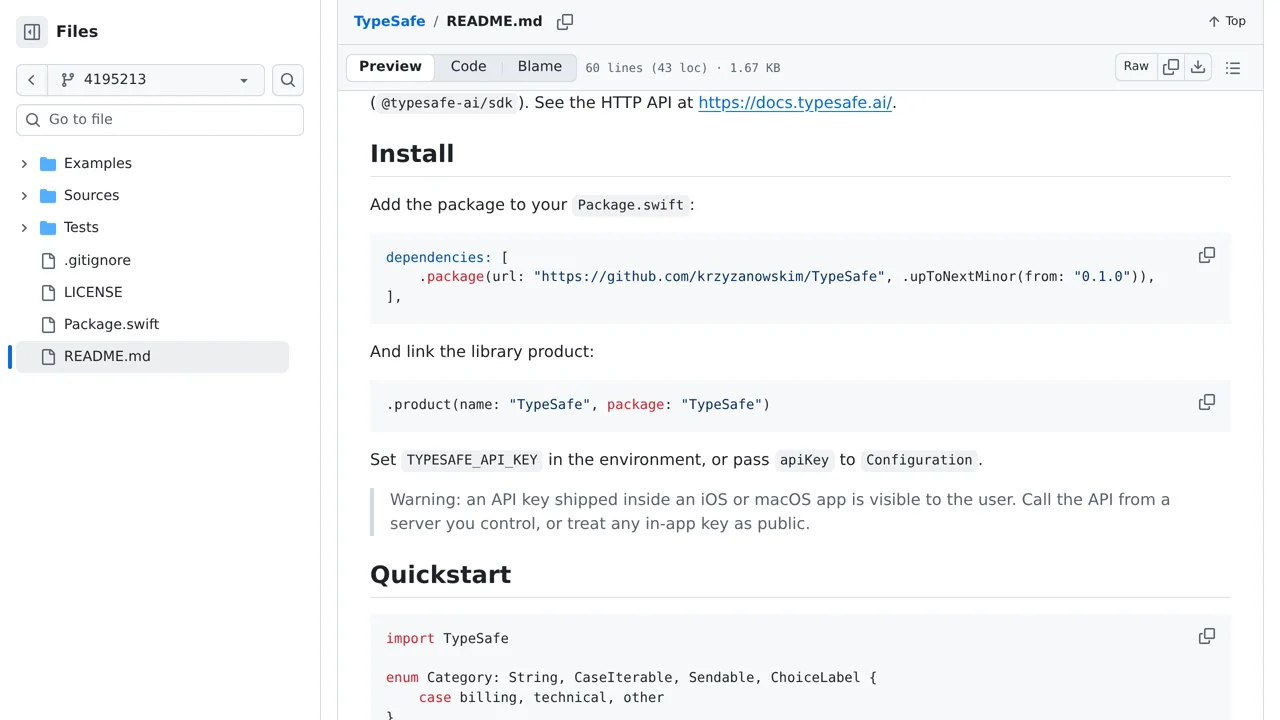Switch to the Preview tab

click(x=390, y=67)
